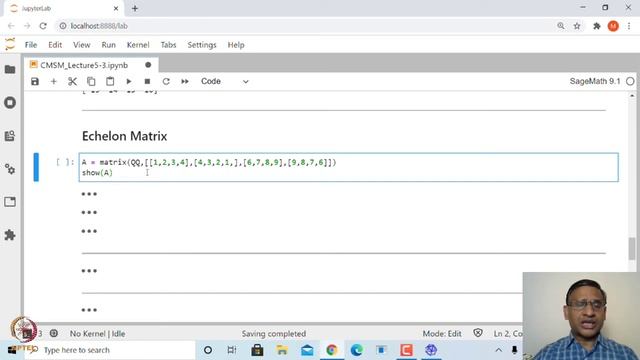Viewport: 640px width, 360px height.
Task: Click the Windows search box
Action: click(x=110, y=350)
